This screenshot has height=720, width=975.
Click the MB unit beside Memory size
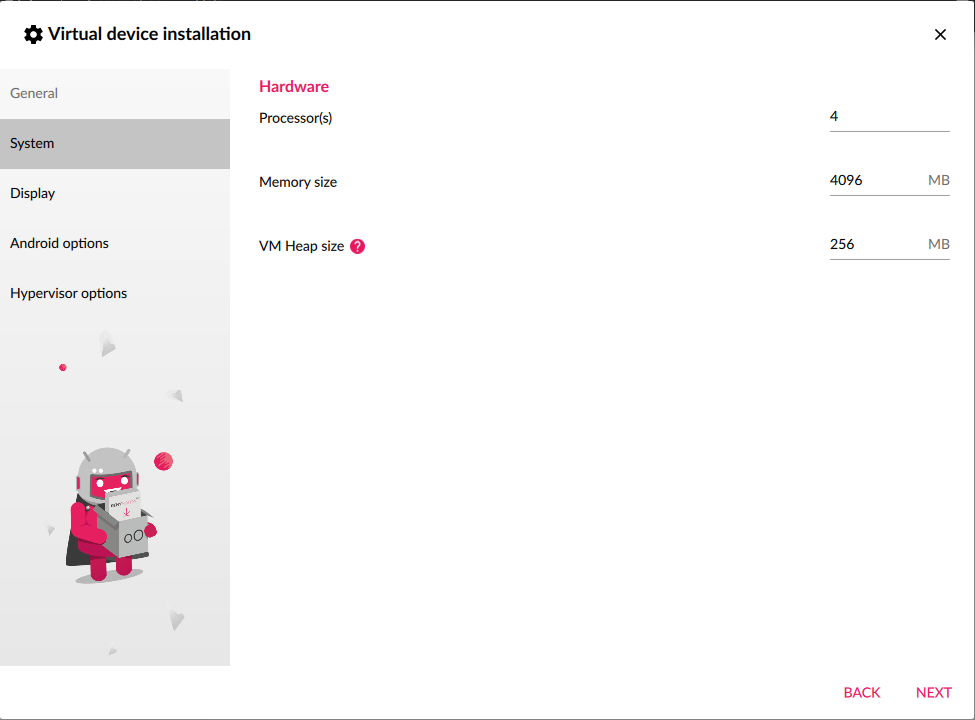tap(938, 181)
